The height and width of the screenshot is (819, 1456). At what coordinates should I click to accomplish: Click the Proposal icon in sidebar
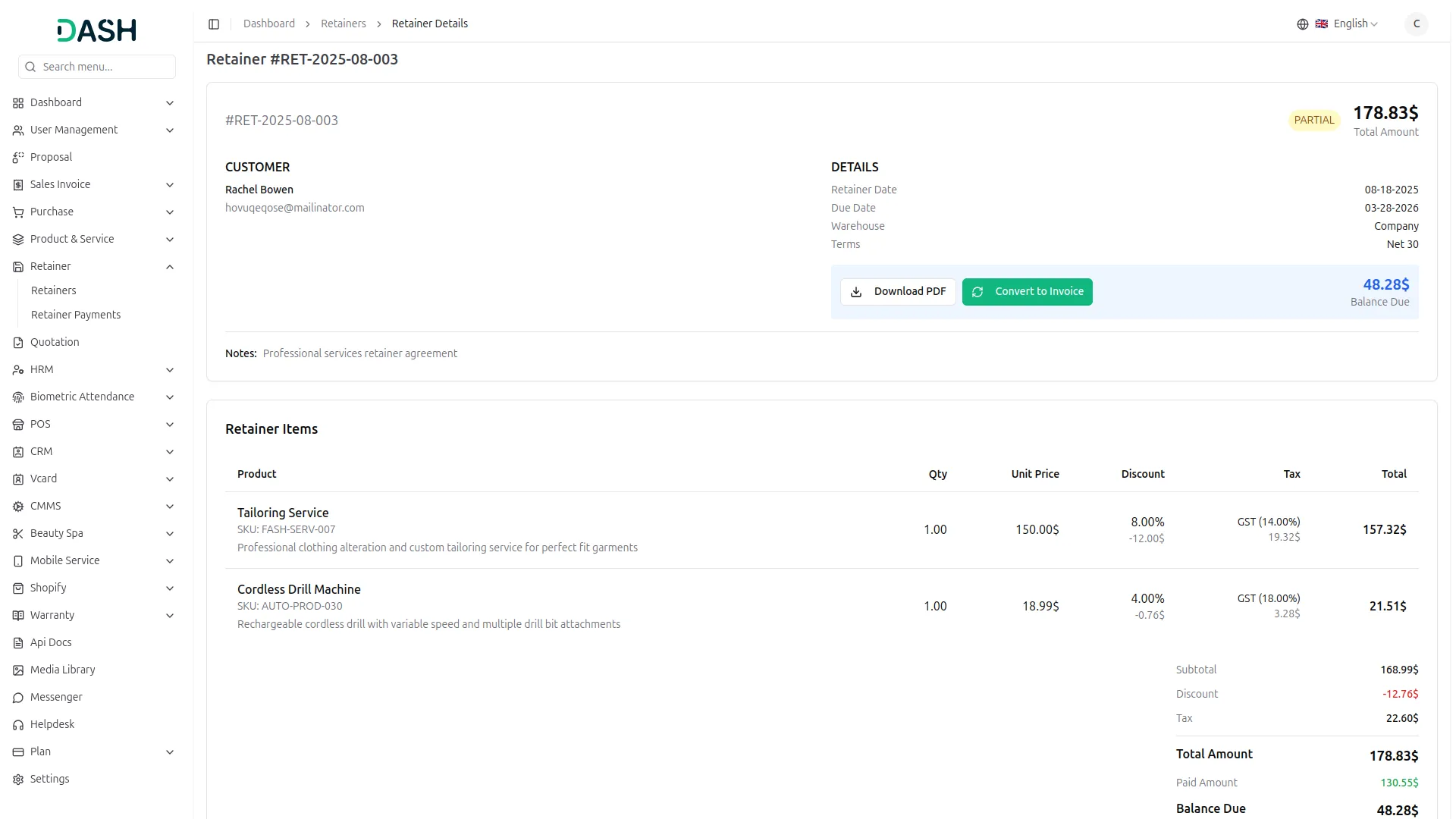tap(18, 158)
